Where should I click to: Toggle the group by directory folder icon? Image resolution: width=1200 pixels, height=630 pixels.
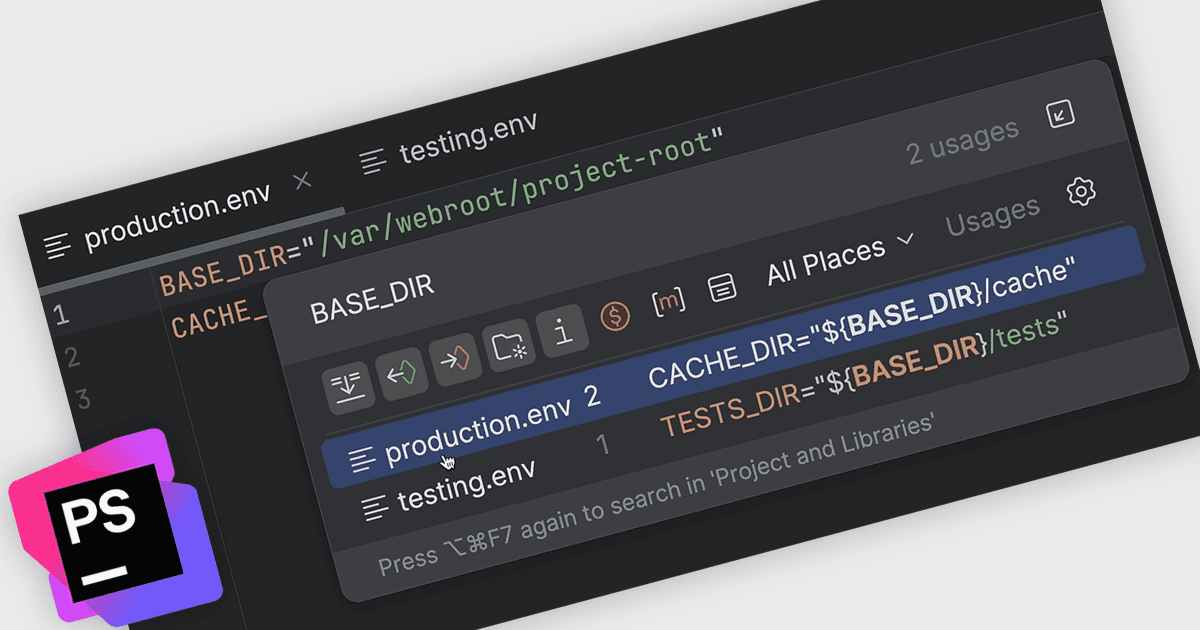[x=508, y=346]
